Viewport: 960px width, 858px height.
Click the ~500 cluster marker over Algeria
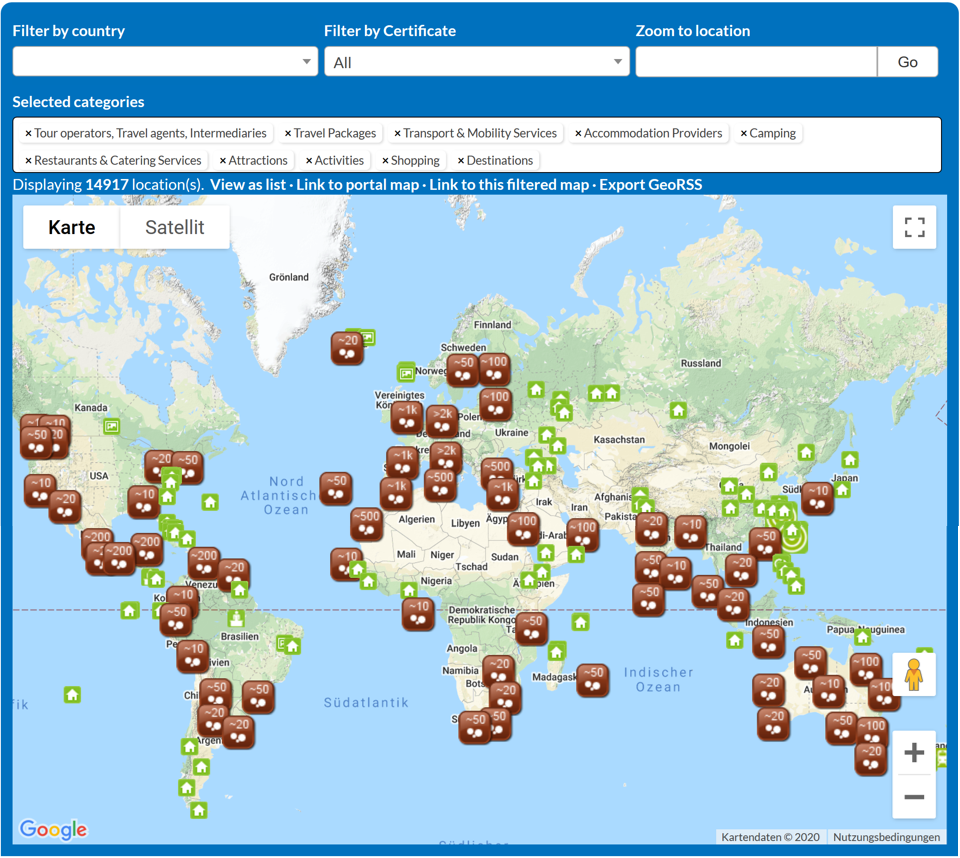[x=366, y=523]
